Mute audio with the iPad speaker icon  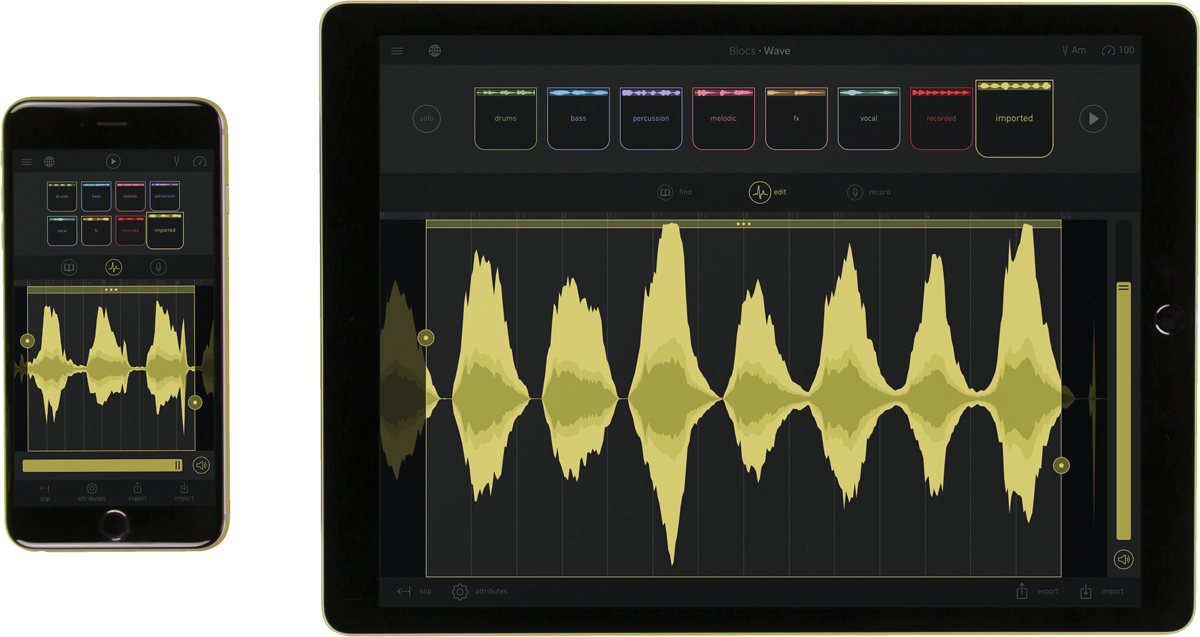click(x=1124, y=560)
